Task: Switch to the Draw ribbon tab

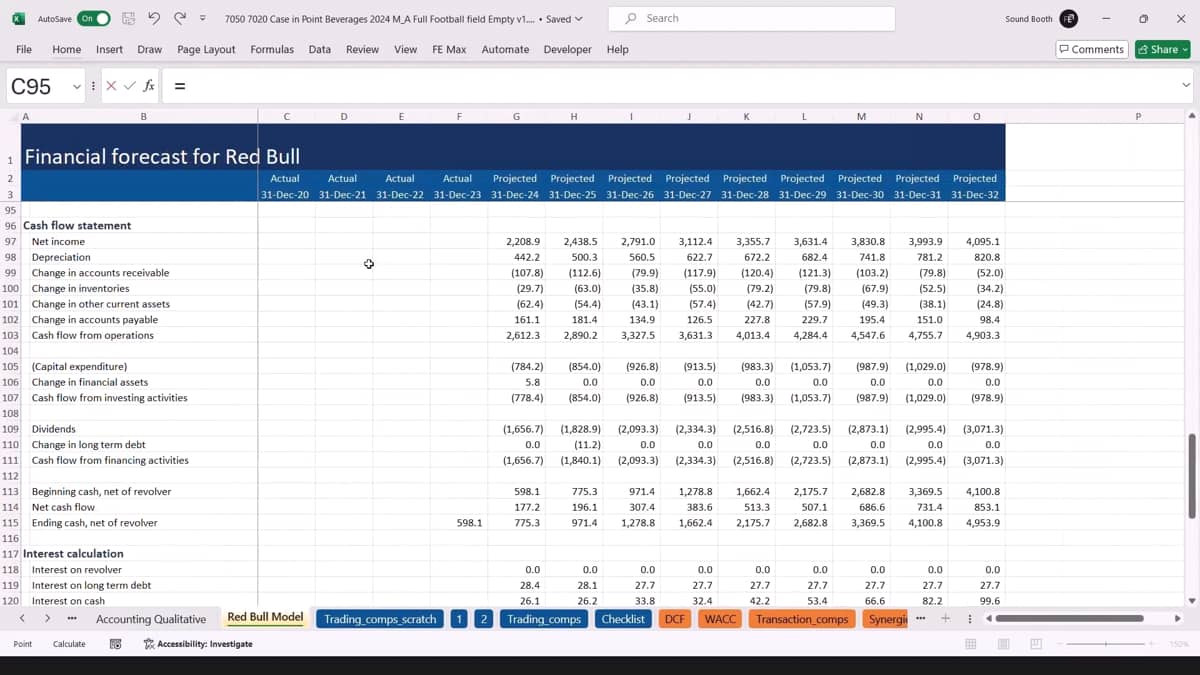Action: (x=150, y=49)
